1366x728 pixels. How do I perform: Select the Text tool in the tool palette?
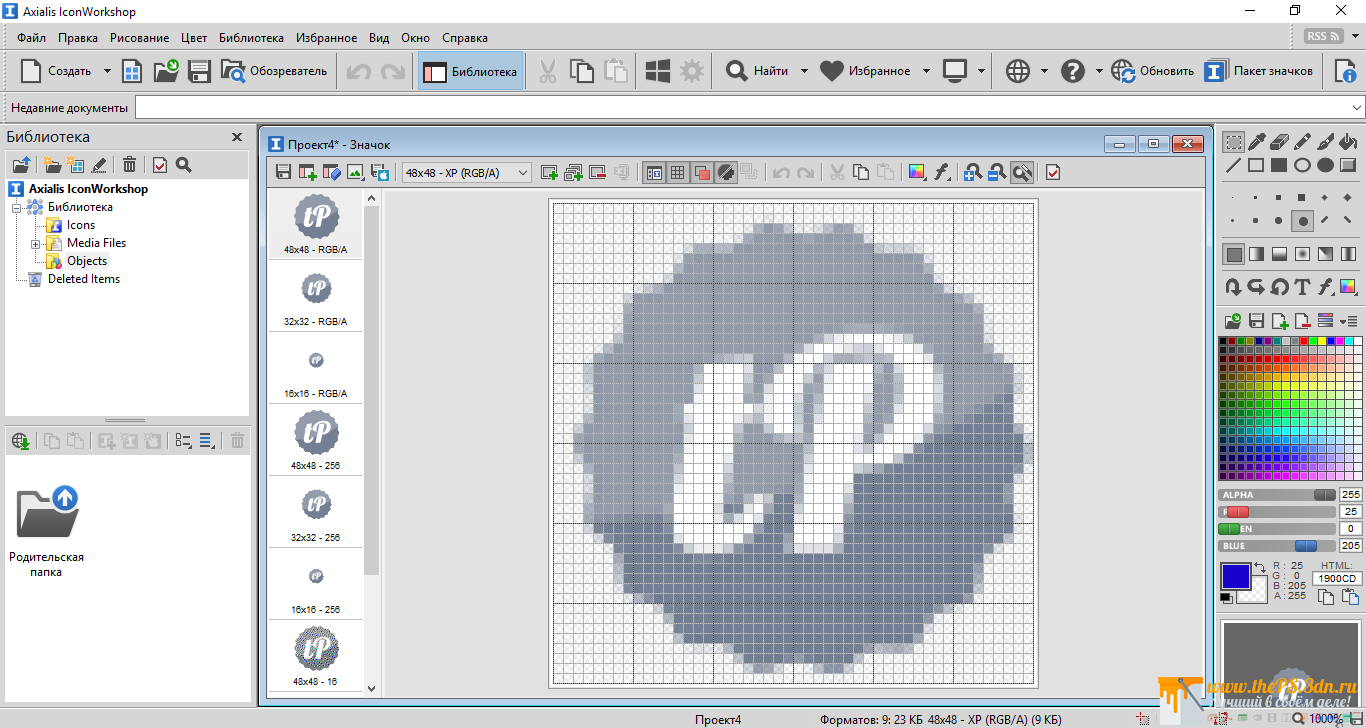pos(1303,287)
